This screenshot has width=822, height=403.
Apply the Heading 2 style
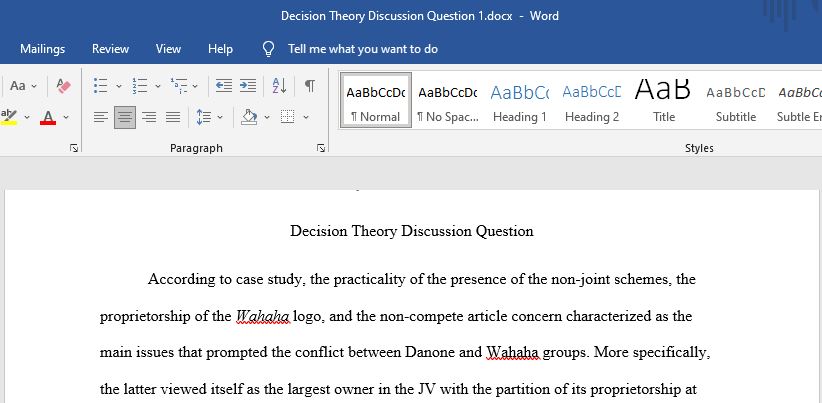point(592,101)
